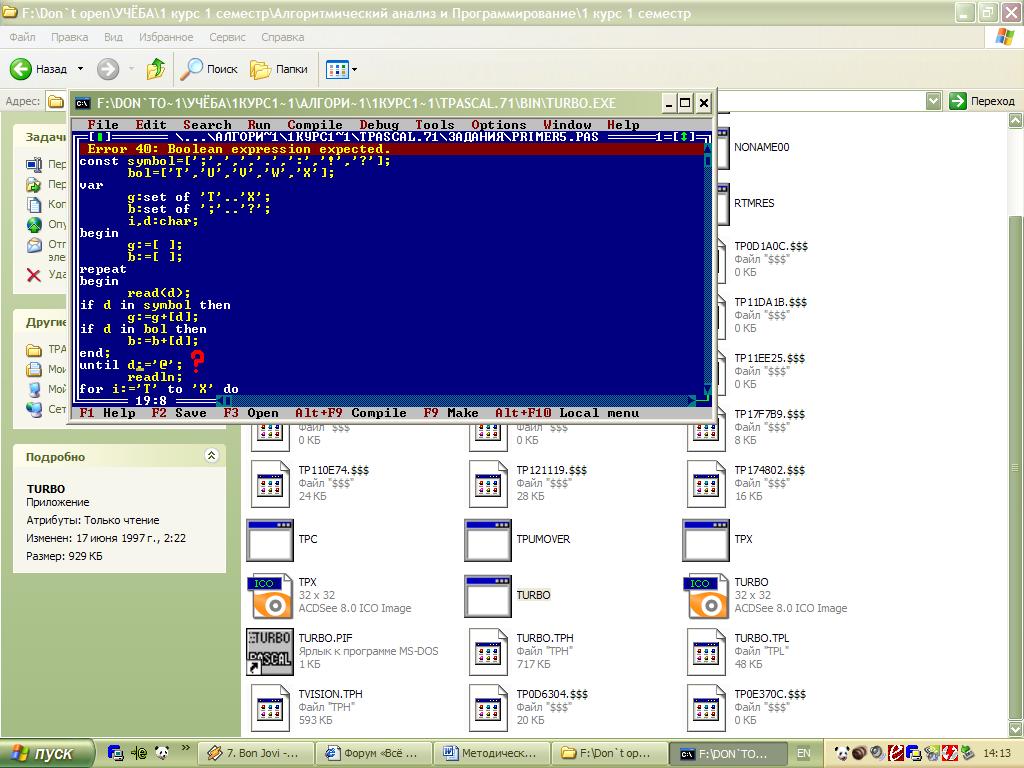Image resolution: width=1024 pixels, height=768 pixels.
Task: Collapse the Подробно details panel
Action: click(x=211, y=456)
